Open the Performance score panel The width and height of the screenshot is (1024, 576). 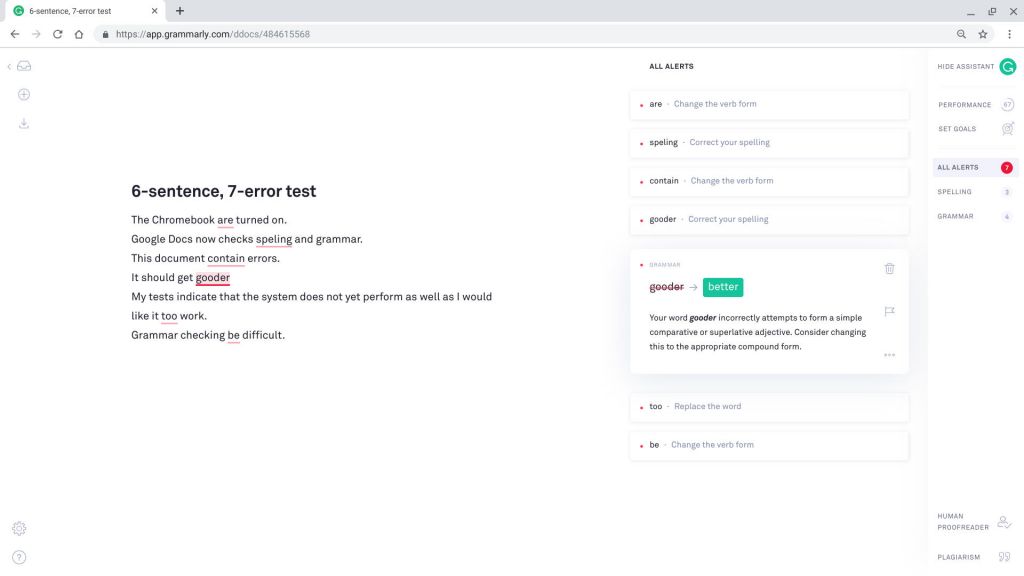(x=963, y=104)
